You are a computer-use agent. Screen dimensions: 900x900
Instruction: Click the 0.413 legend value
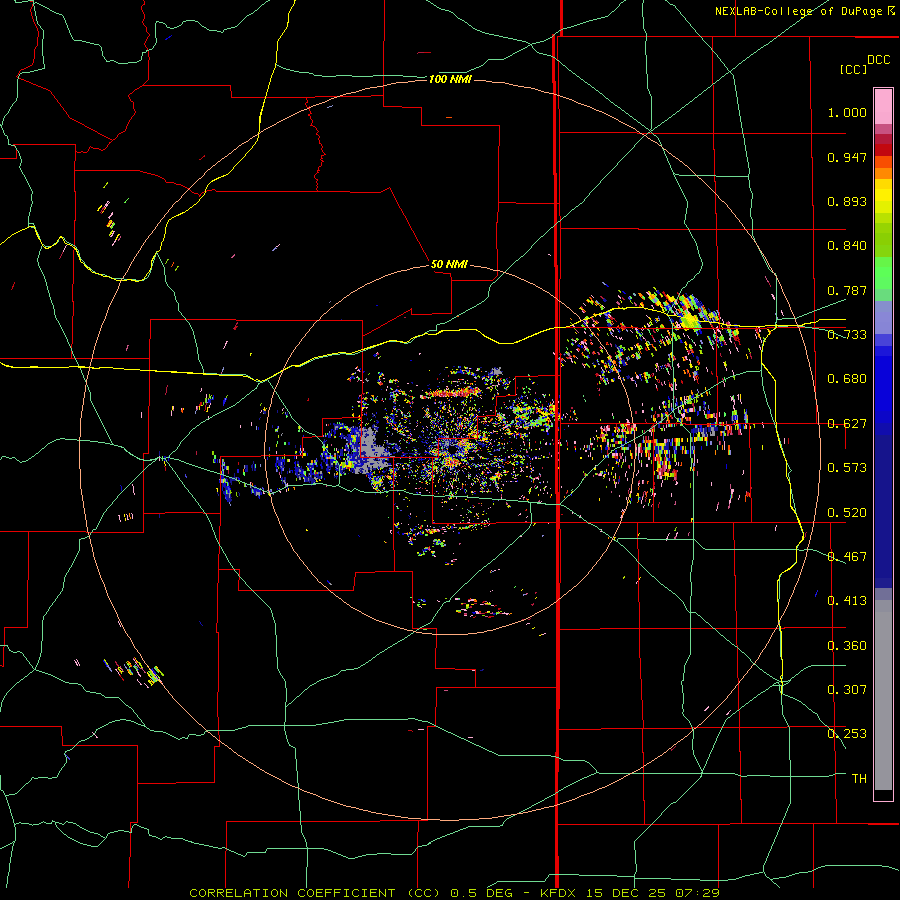pos(847,601)
